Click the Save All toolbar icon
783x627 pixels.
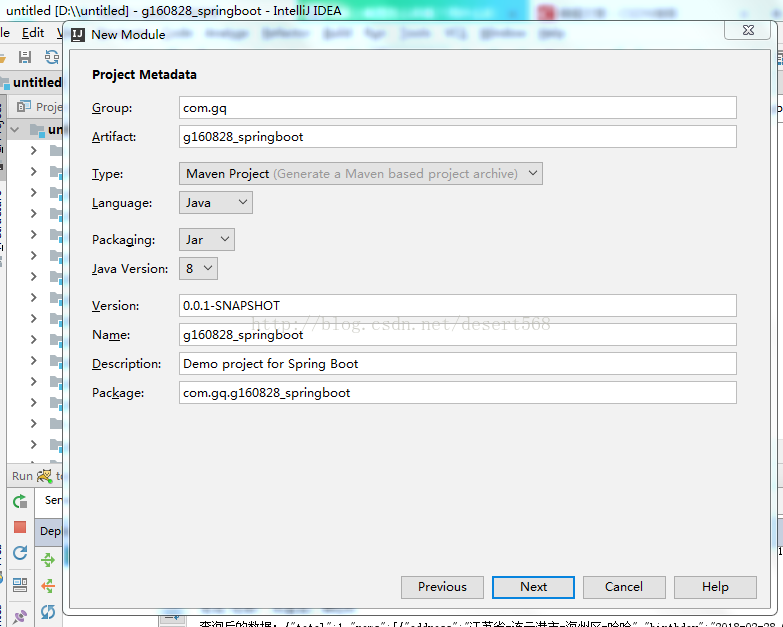[24, 57]
